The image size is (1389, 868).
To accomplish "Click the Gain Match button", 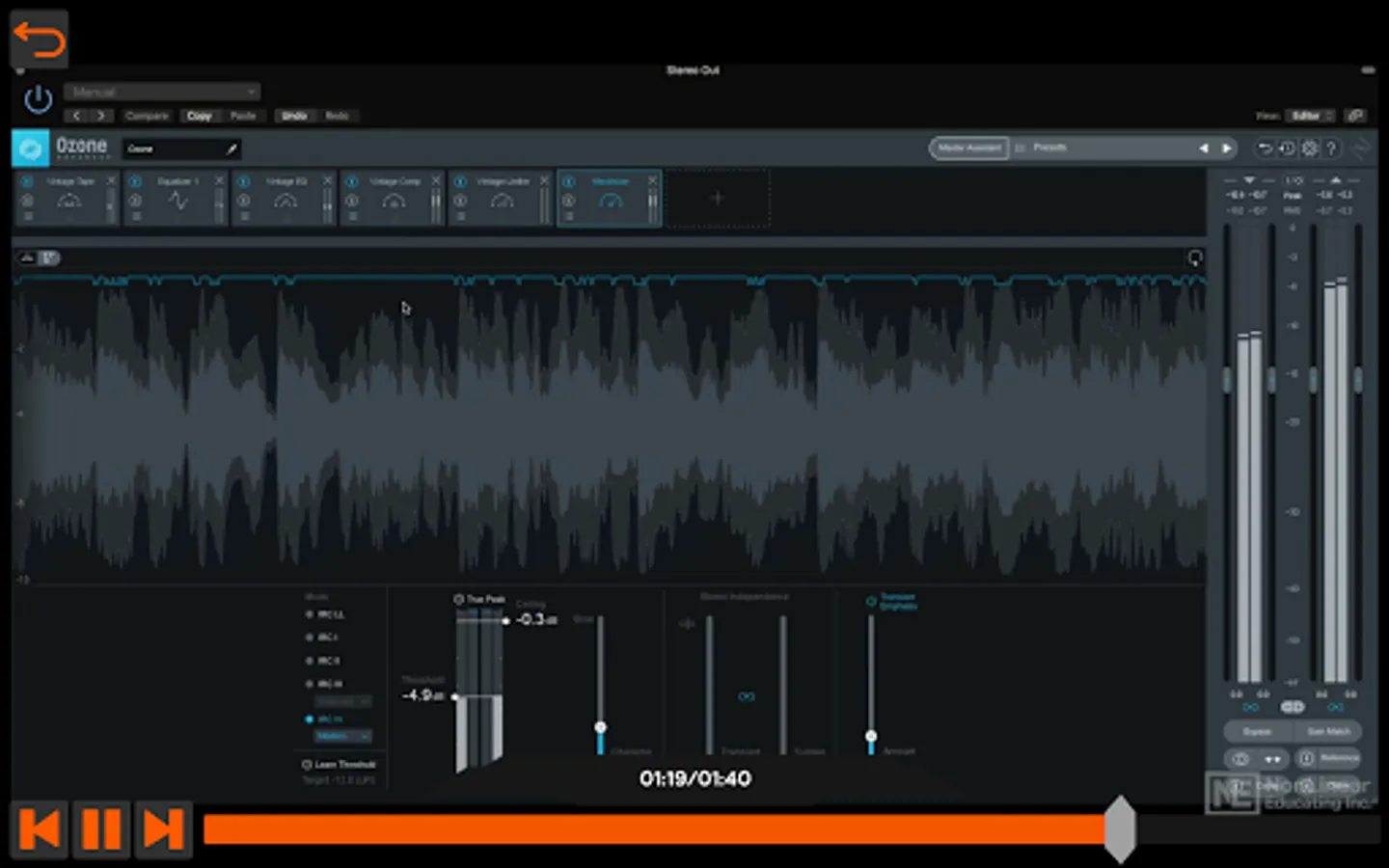I will 1328,732.
